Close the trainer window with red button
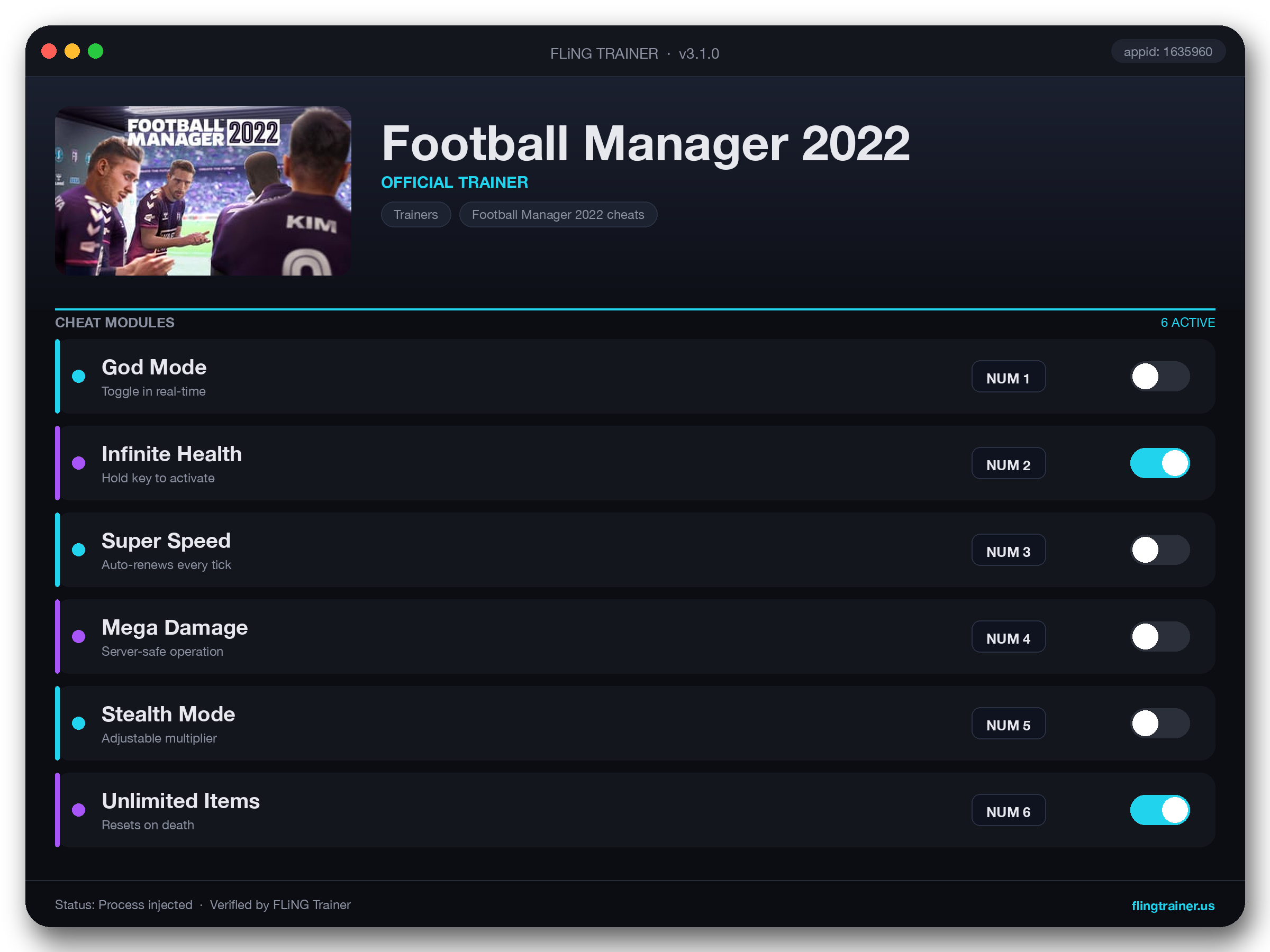 pyautogui.click(x=49, y=51)
